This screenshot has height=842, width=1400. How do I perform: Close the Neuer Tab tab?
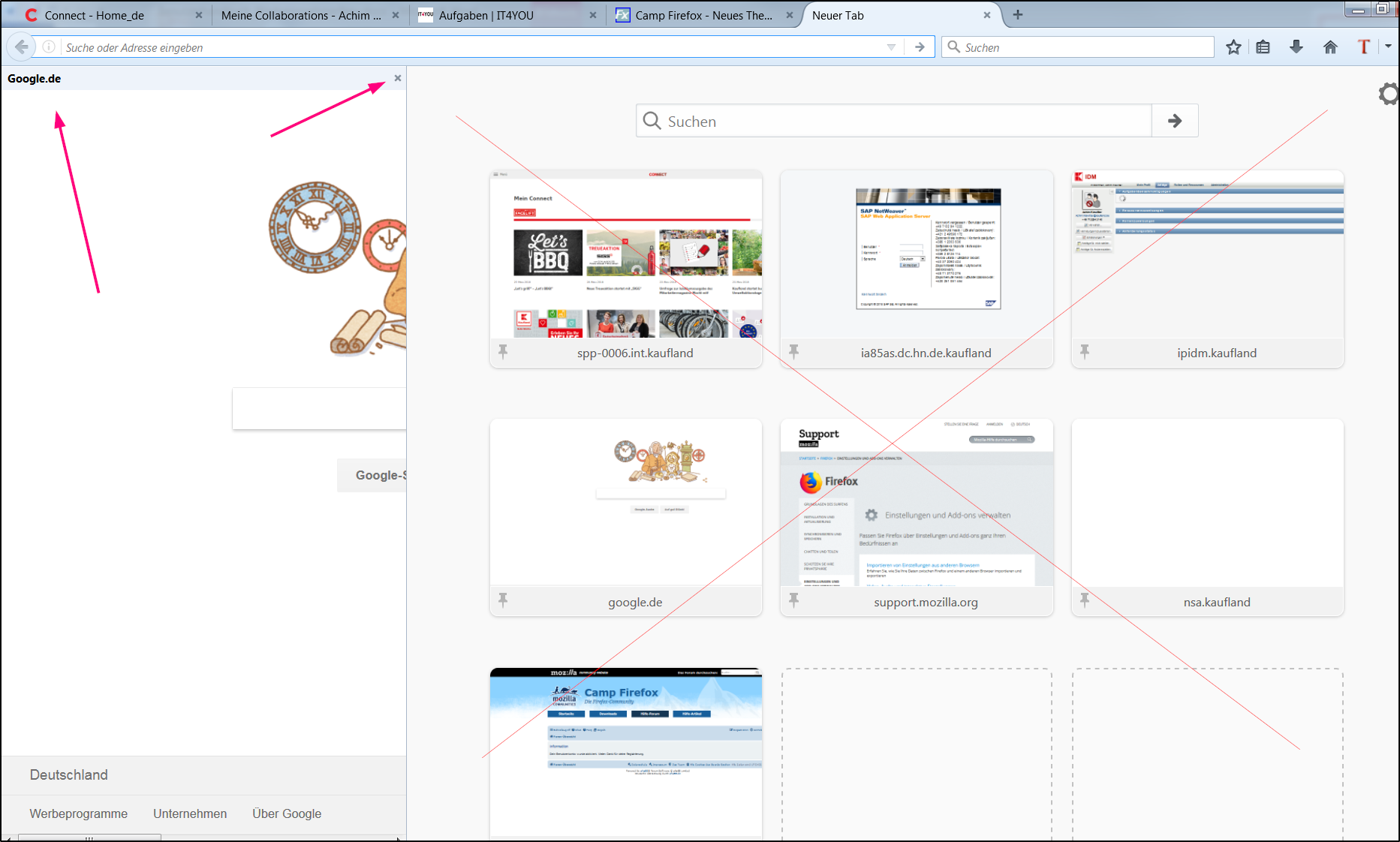click(987, 15)
